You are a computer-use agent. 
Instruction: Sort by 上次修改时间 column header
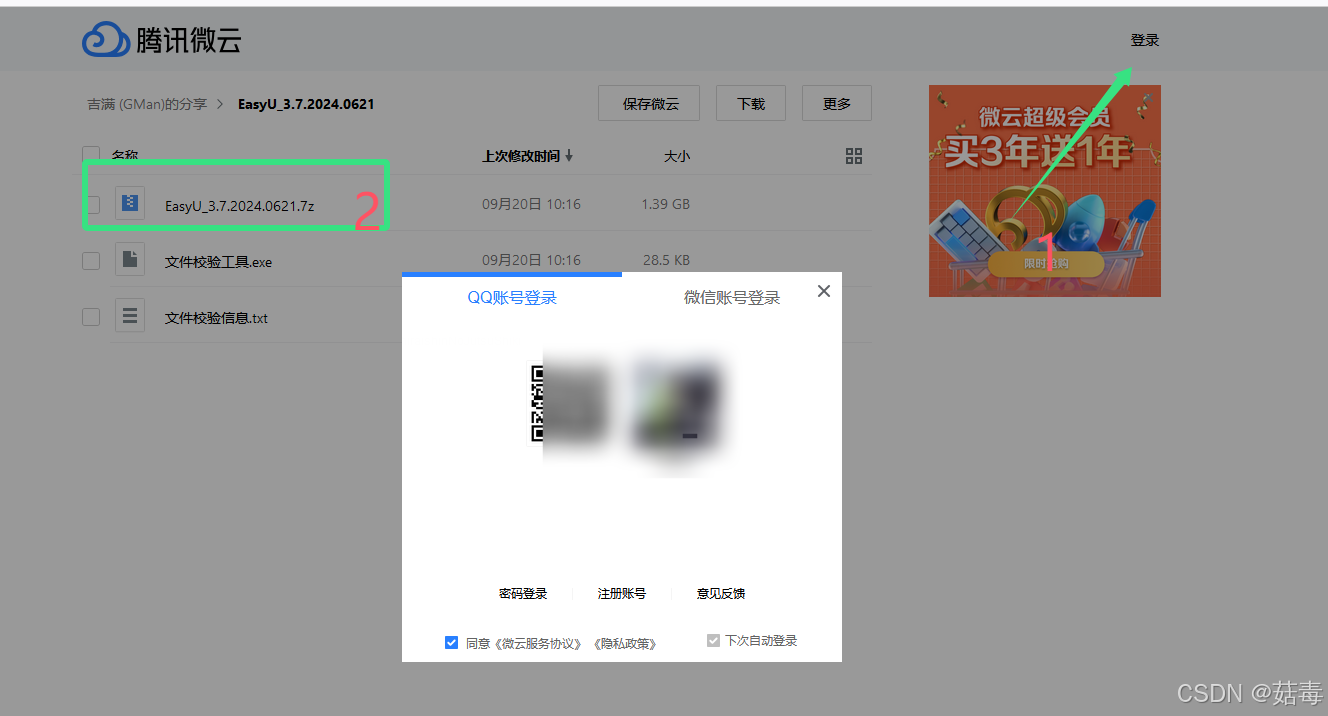coord(521,156)
